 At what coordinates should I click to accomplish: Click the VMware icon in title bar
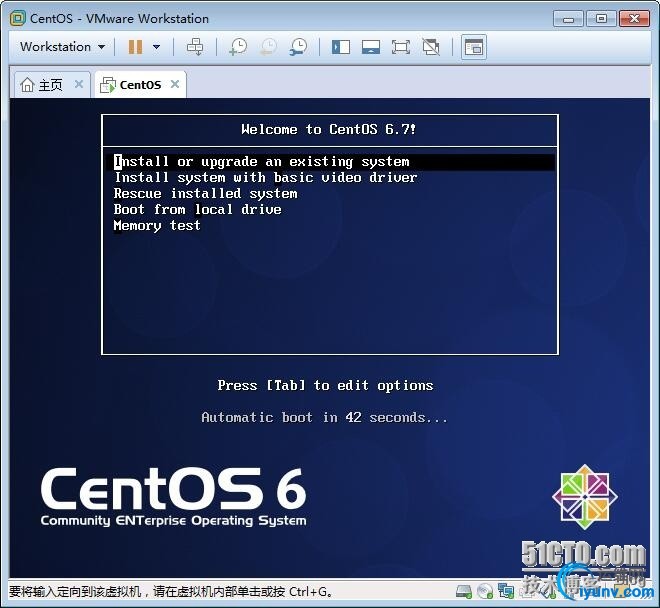pyautogui.click(x=18, y=19)
